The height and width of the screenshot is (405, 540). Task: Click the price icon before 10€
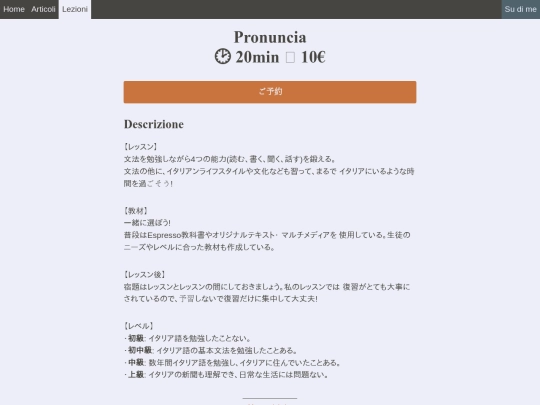(290, 57)
